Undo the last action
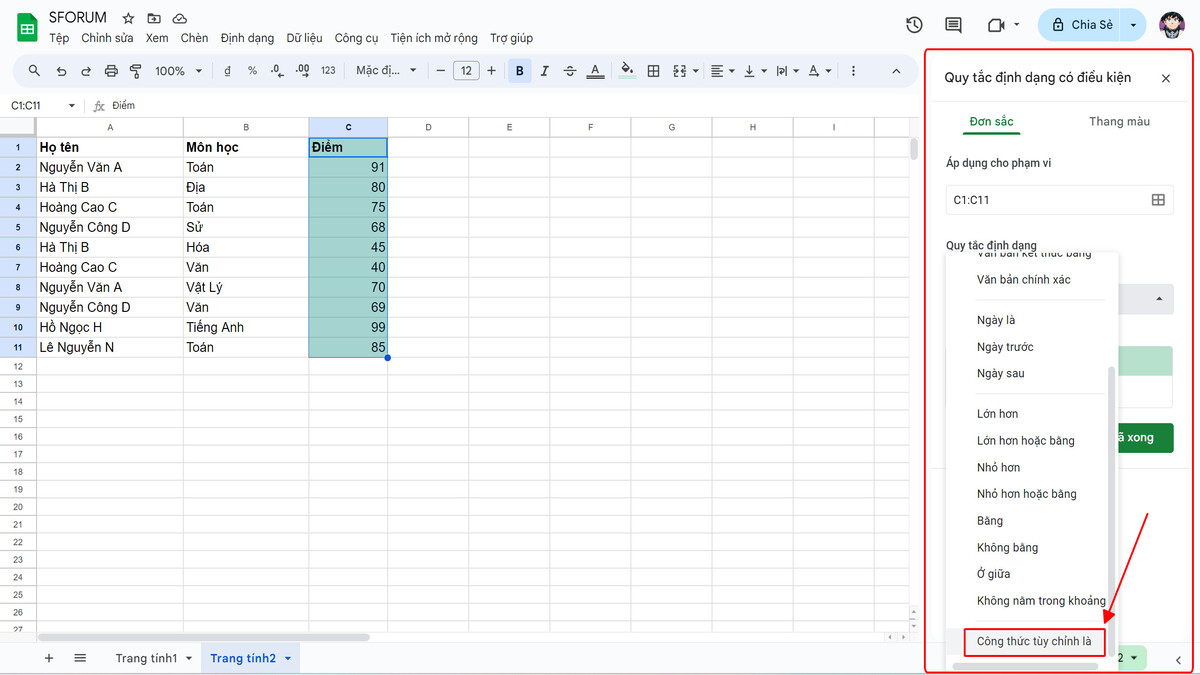The height and width of the screenshot is (675, 1200). click(x=61, y=71)
